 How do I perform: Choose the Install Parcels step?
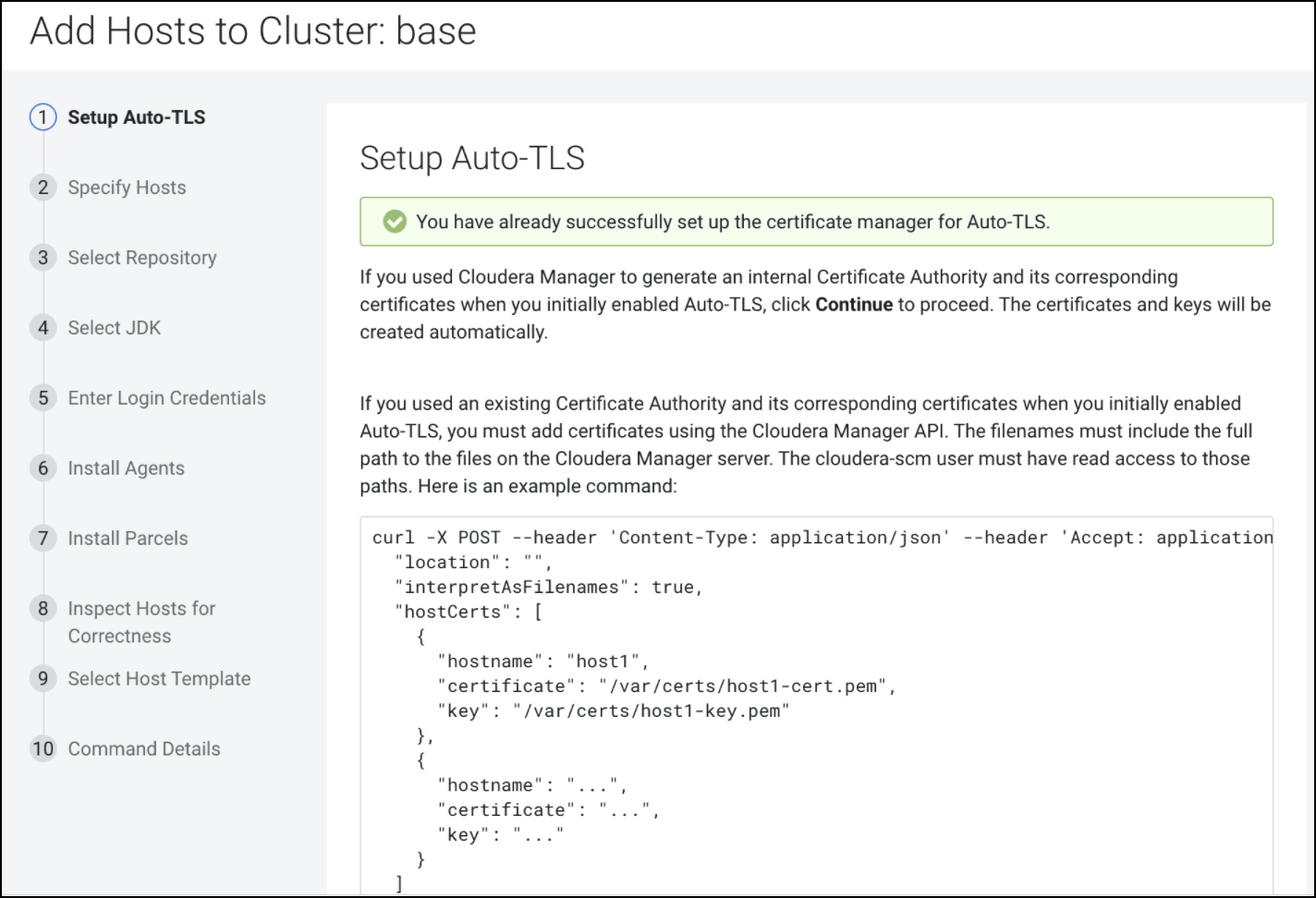click(128, 539)
